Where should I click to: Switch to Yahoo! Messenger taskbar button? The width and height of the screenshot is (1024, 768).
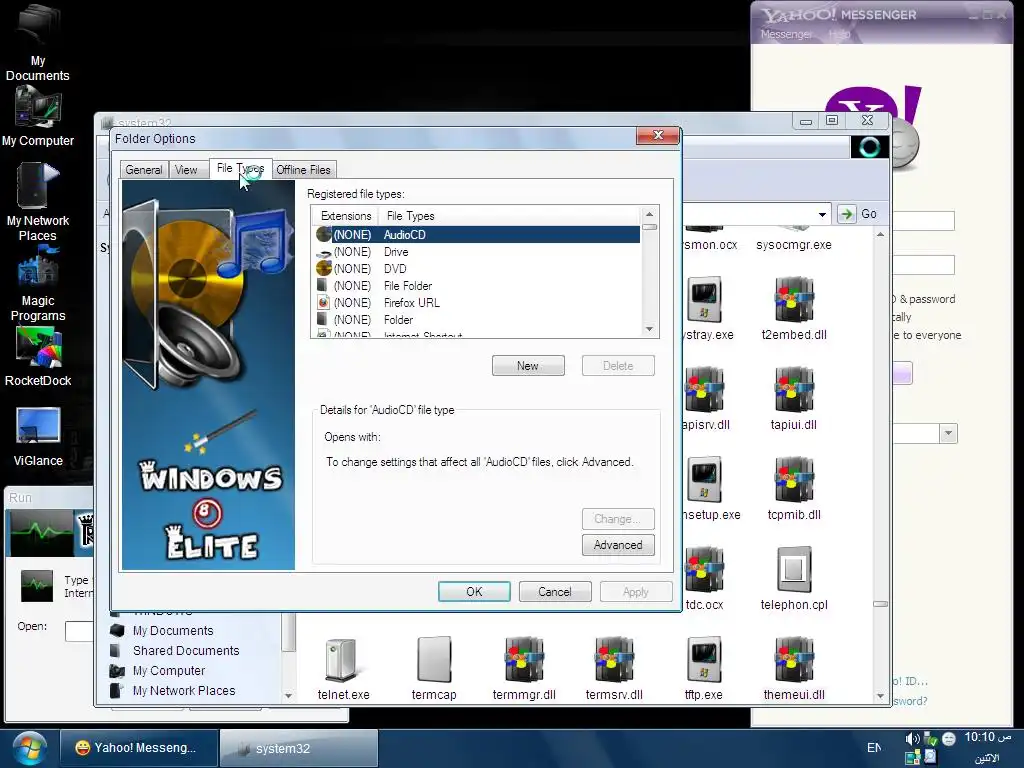click(x=138, y=748)
